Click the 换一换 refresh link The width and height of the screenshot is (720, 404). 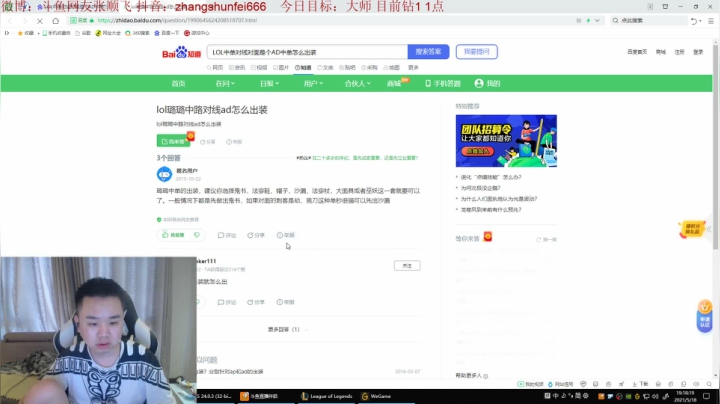pyautogui.click(x=546, y=240)
